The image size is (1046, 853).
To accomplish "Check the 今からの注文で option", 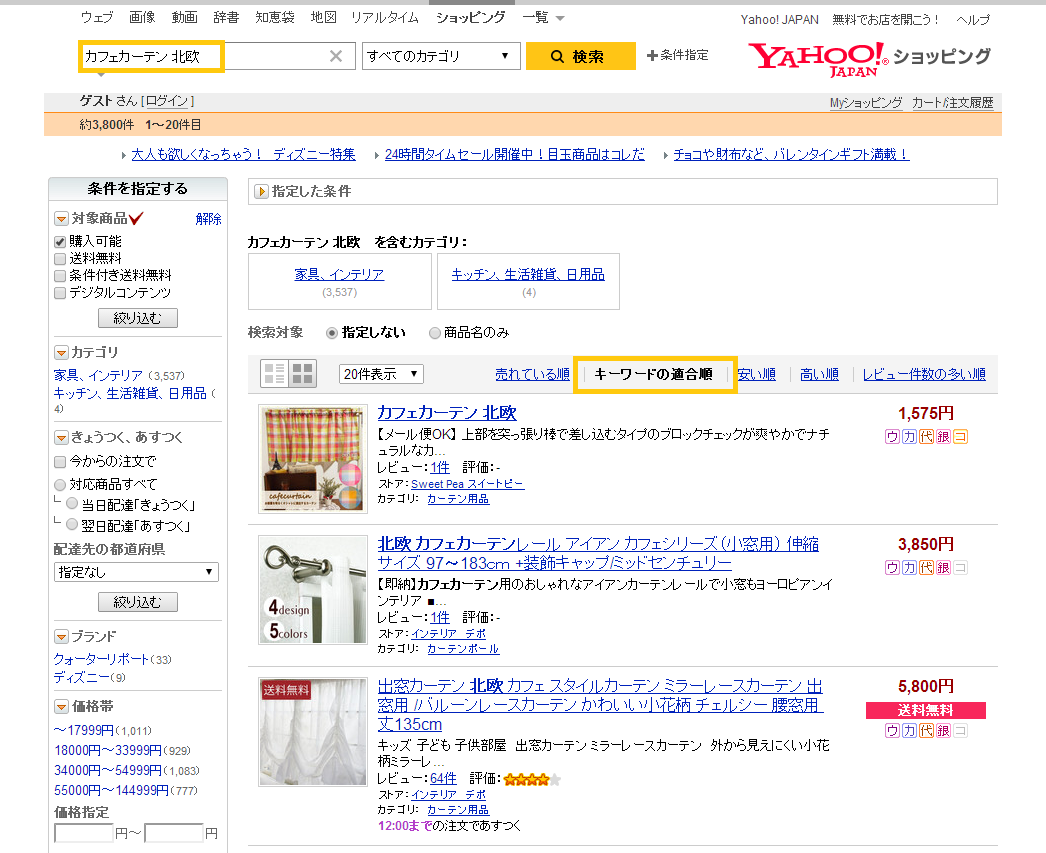I will point(61,461).
